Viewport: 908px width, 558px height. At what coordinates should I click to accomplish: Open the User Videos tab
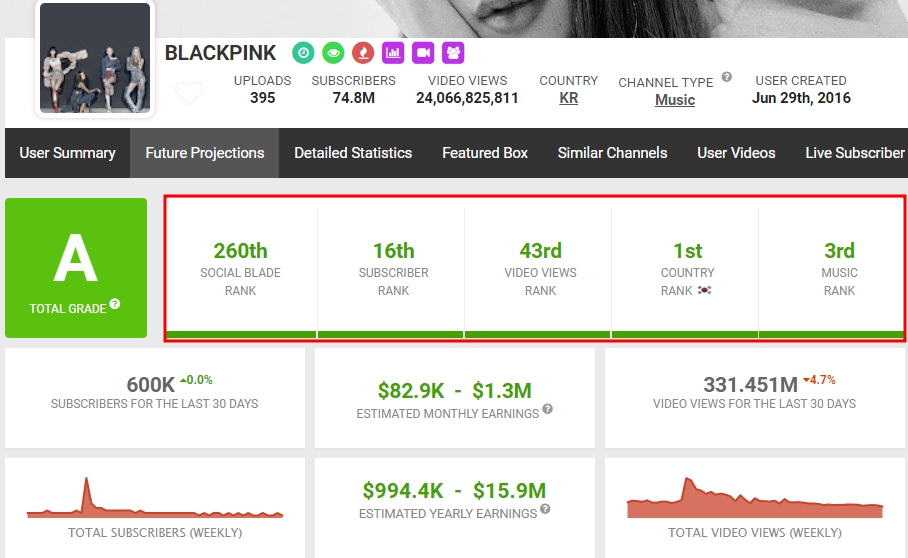(x=736, y=153)
